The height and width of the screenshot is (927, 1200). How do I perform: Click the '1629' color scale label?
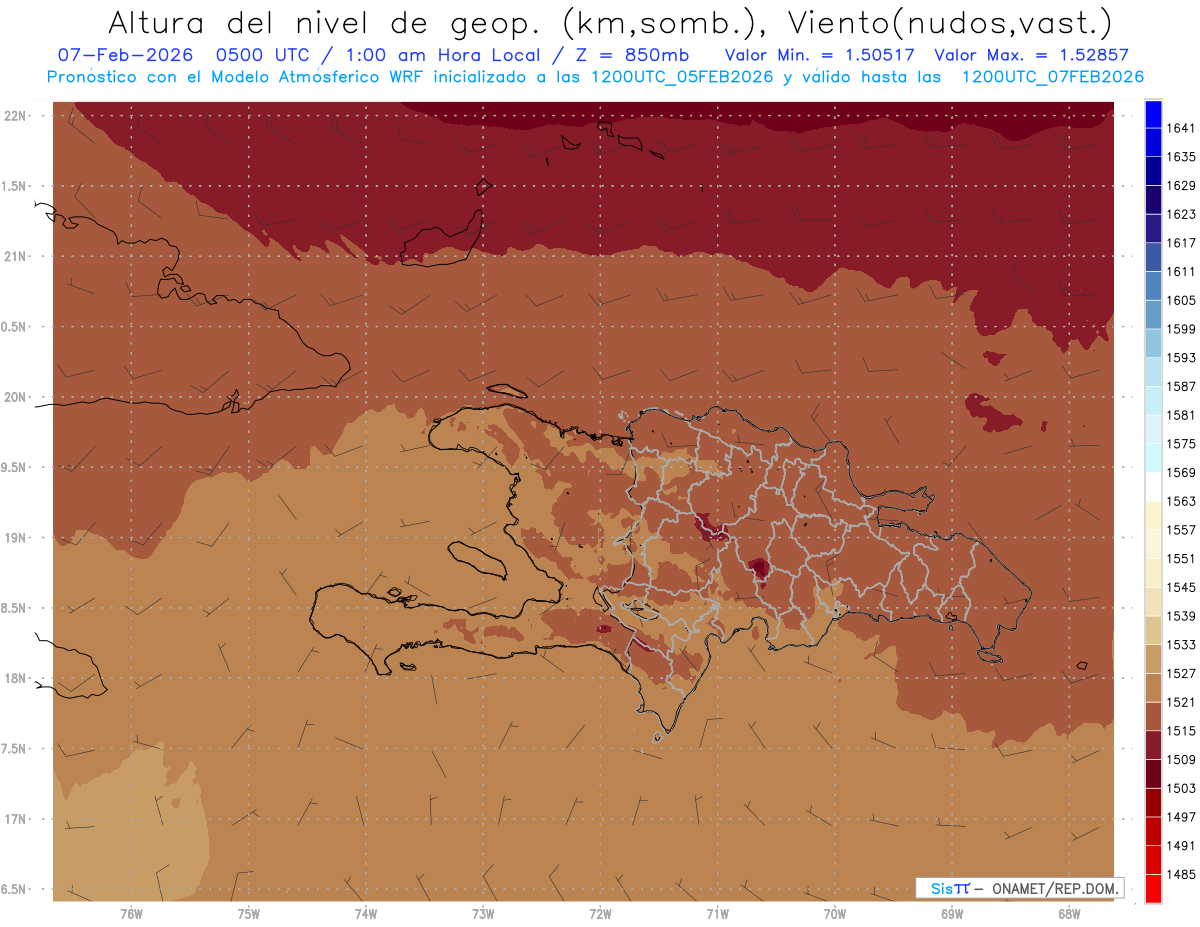1181,185
